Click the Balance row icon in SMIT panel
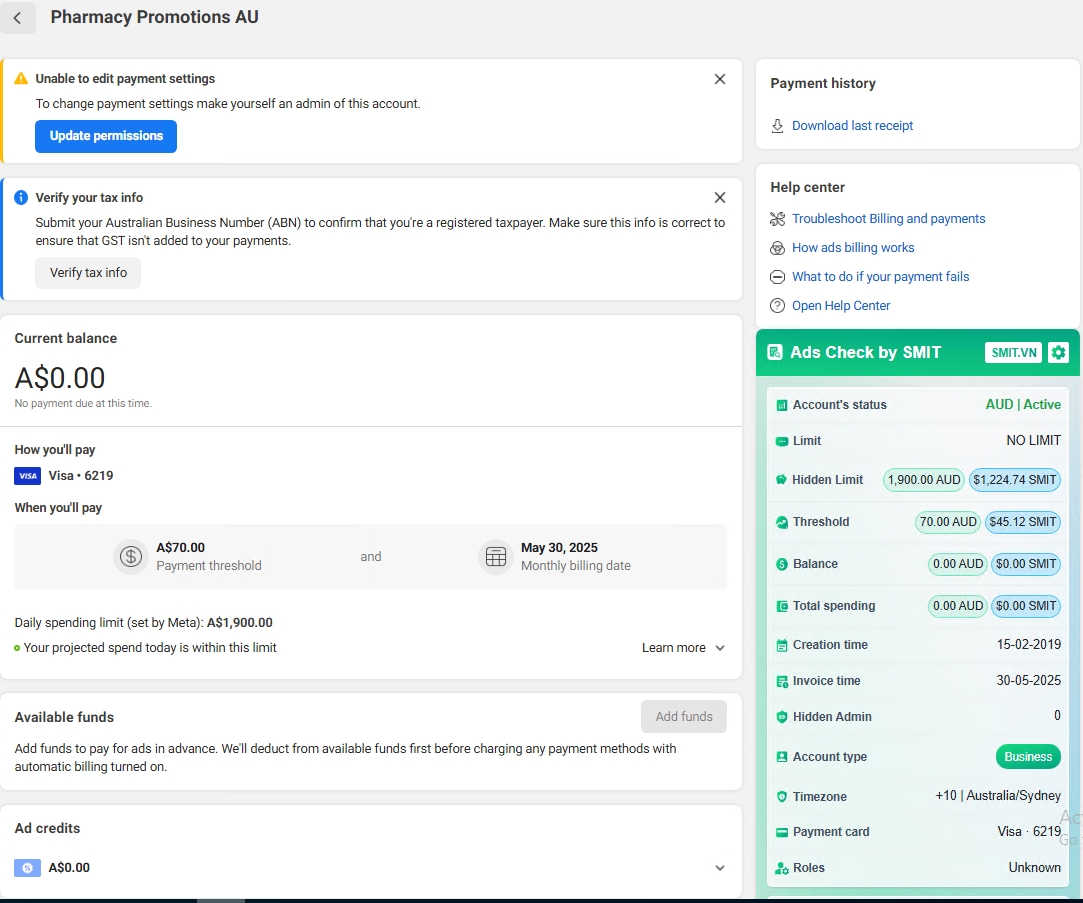The width and height of the screenshot is (1083, 903). (782, 564)
